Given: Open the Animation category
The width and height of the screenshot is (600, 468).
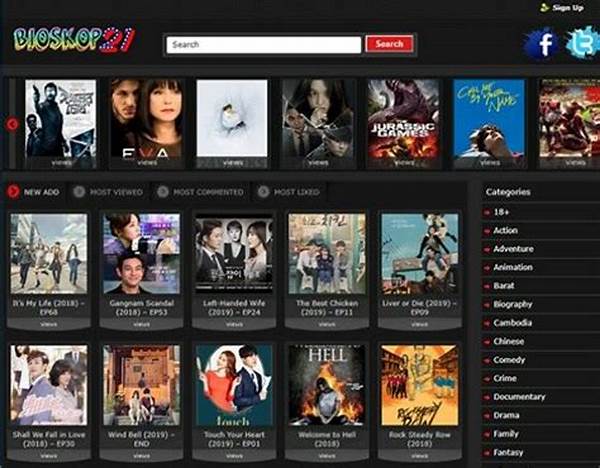Looking at the screenshot, I should point(513,267).
